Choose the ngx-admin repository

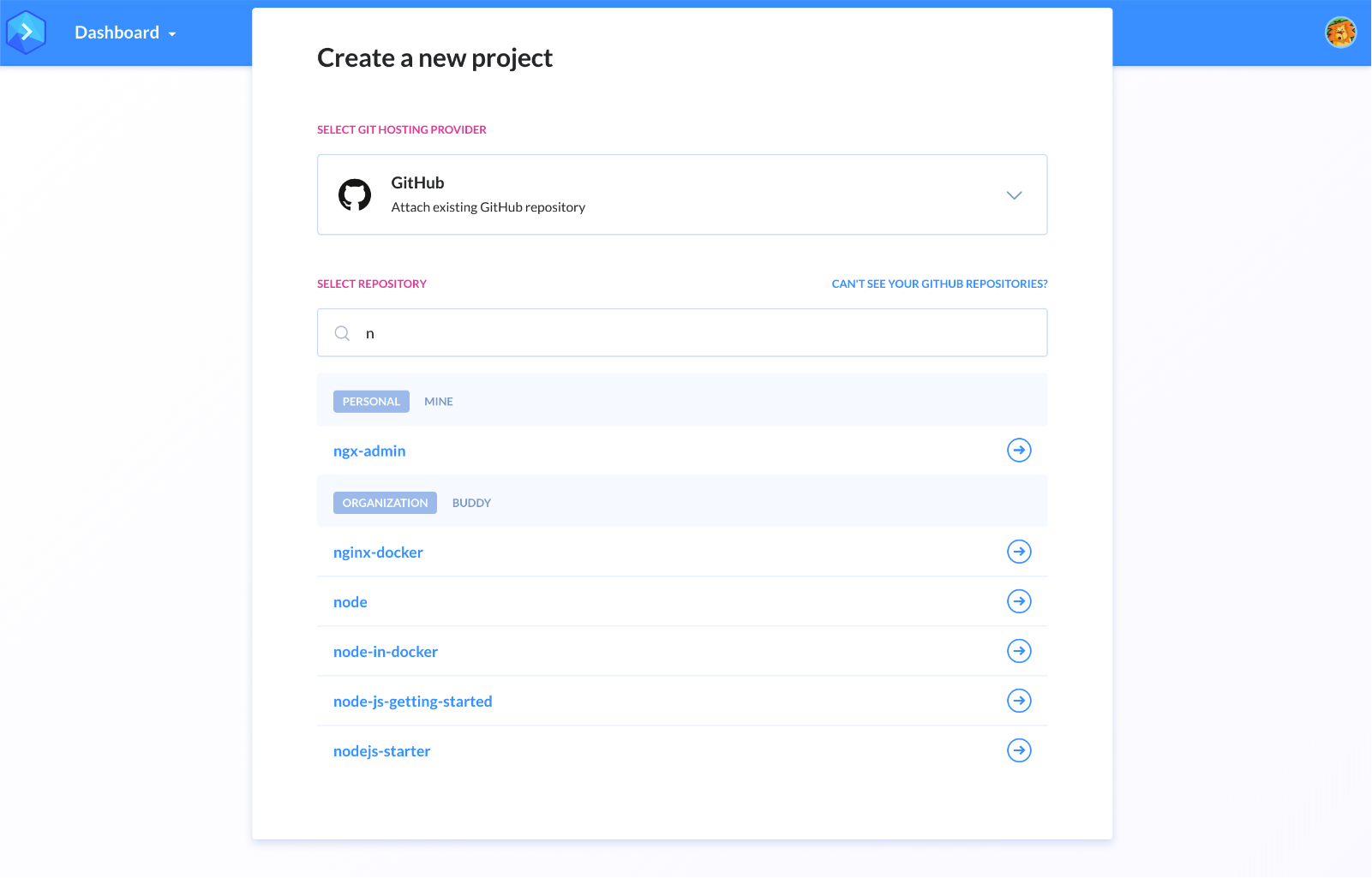pos(369,451)
